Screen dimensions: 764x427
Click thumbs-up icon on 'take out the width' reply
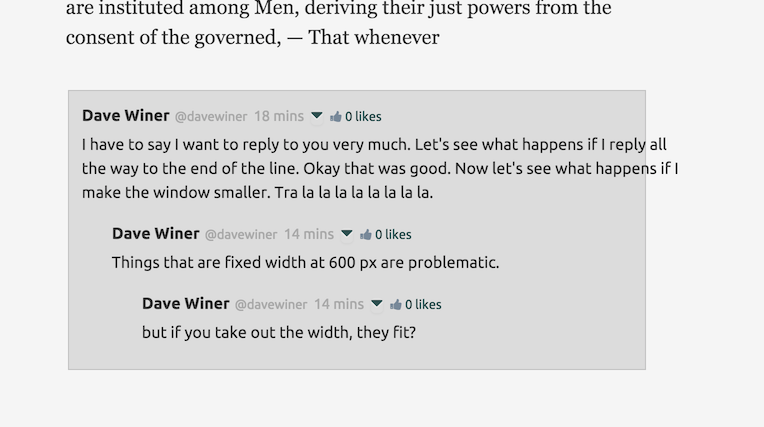396,305
